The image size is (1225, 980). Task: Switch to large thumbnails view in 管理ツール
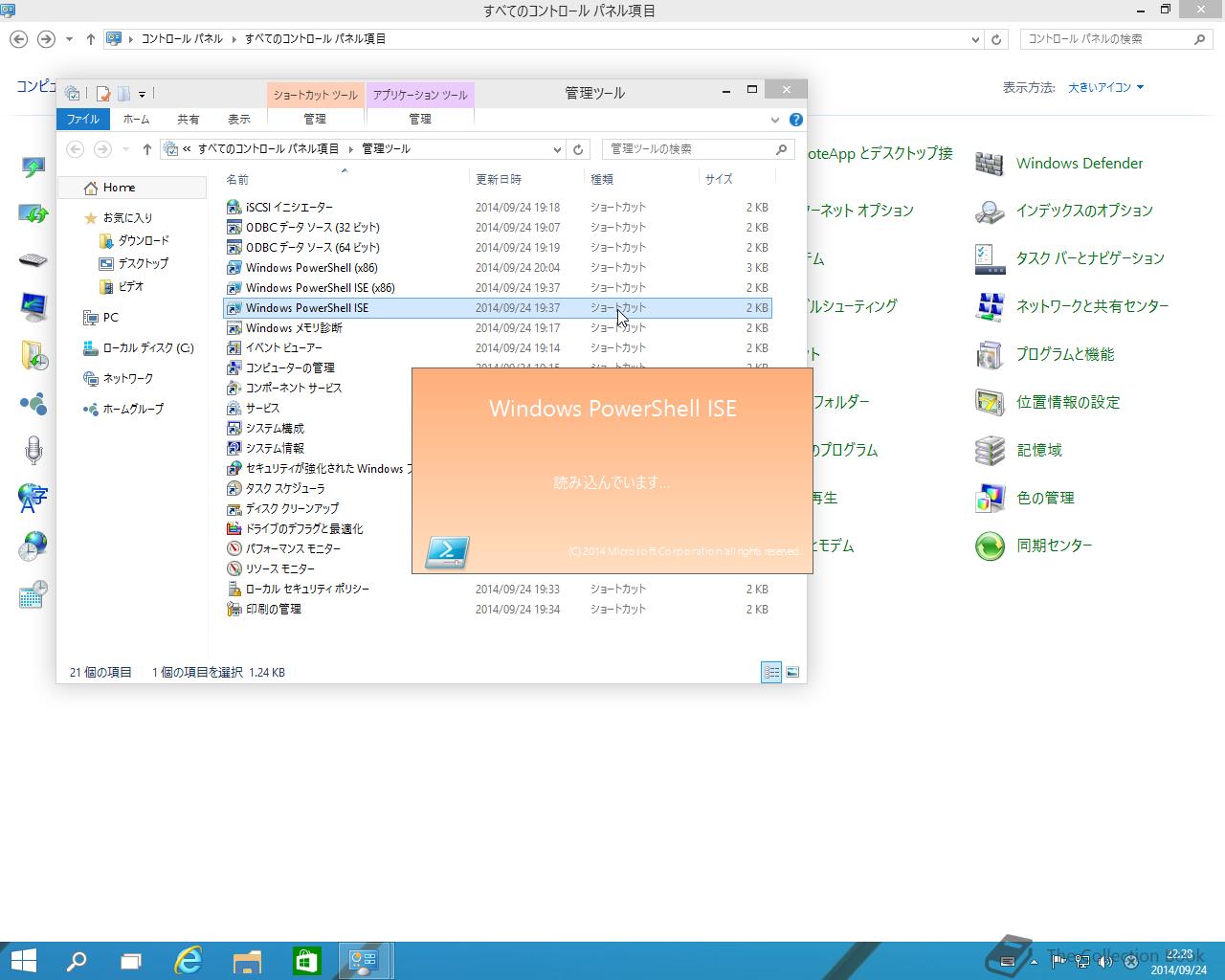pyautogui.click(x=792, y=672)
